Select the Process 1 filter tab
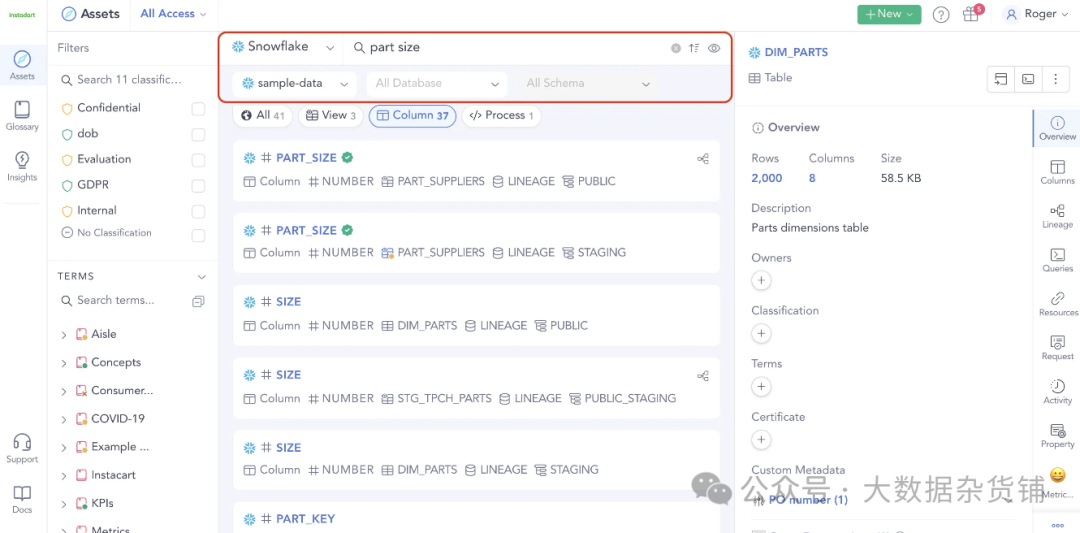Viewport: 1080px width, 533px height. pos(501,116)
